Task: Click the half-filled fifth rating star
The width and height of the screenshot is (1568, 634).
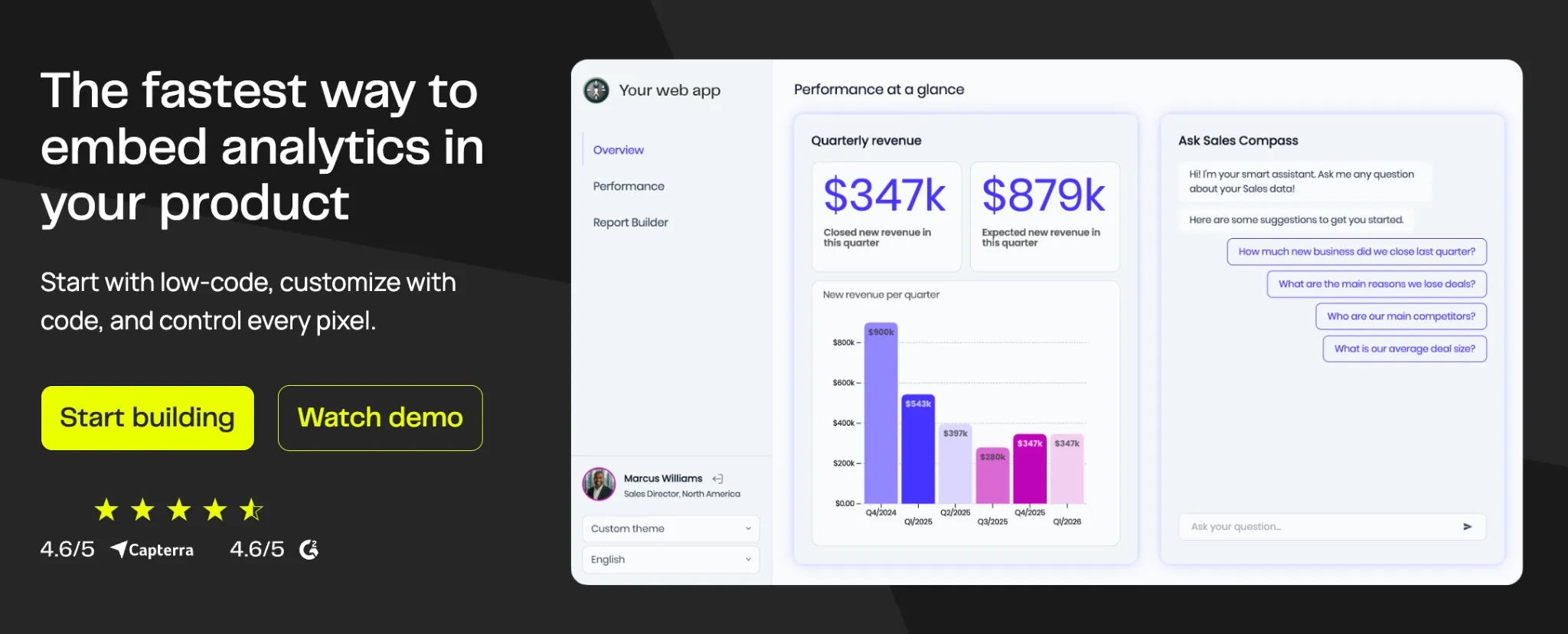Action: (251, 509)
